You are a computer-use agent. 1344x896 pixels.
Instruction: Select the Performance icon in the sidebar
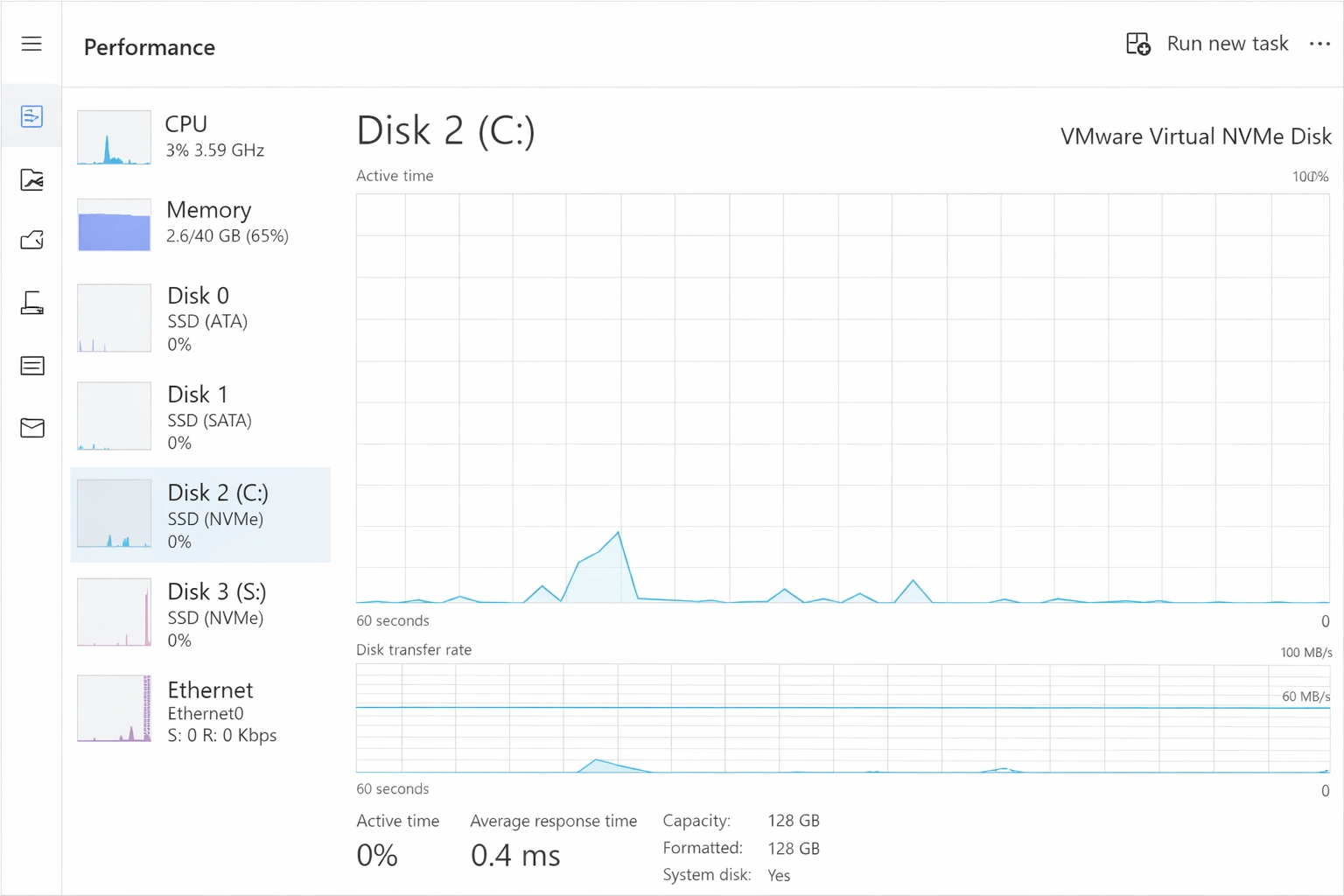tap(31, 115)
